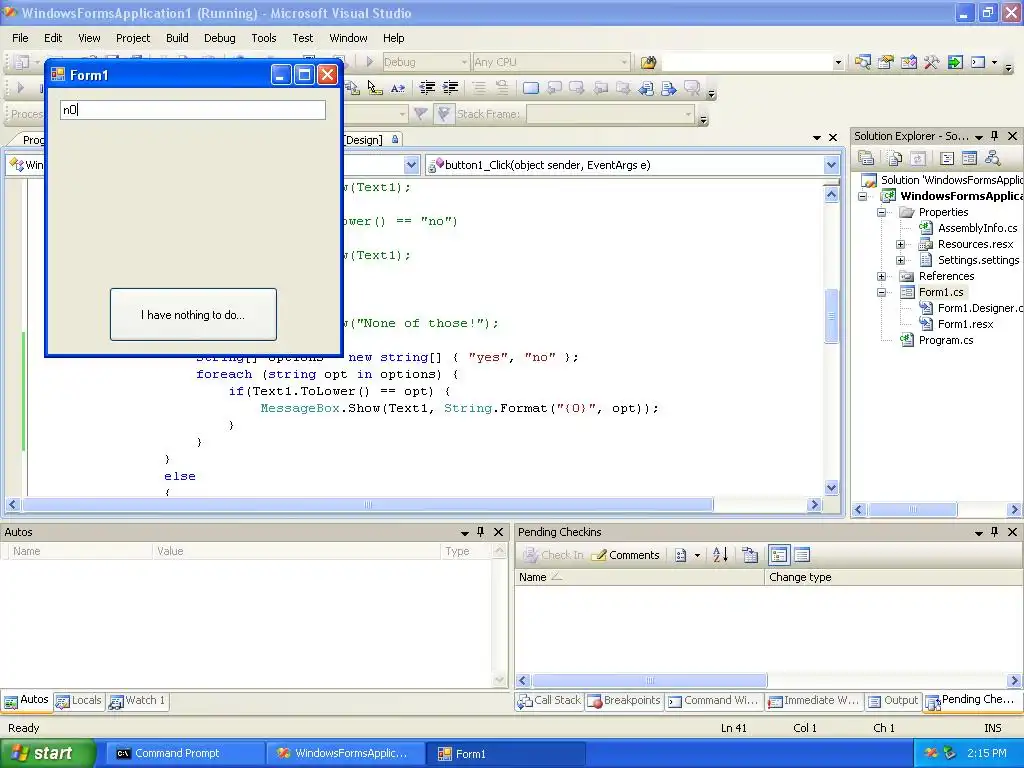Click Comments in Pending Checkins toolbar

[x=626, y=555]
